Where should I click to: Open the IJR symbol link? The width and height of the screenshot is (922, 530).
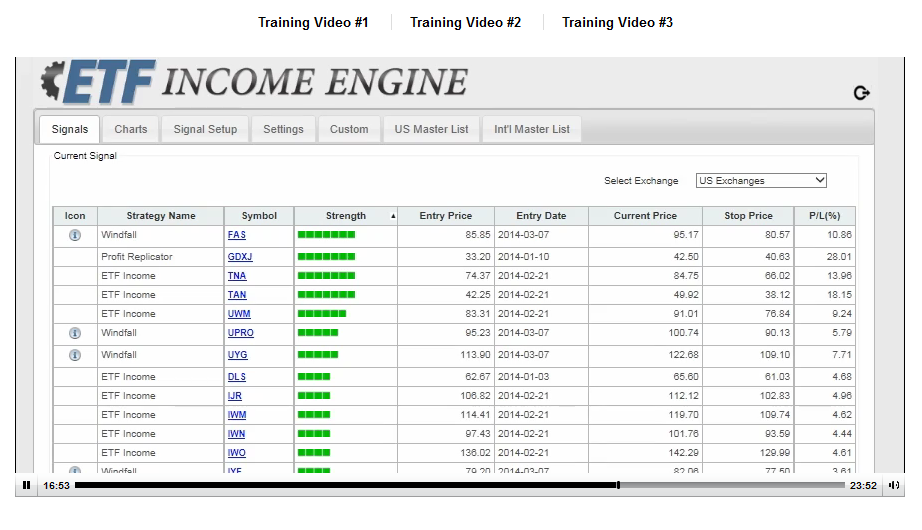click(x=235, y=396)
